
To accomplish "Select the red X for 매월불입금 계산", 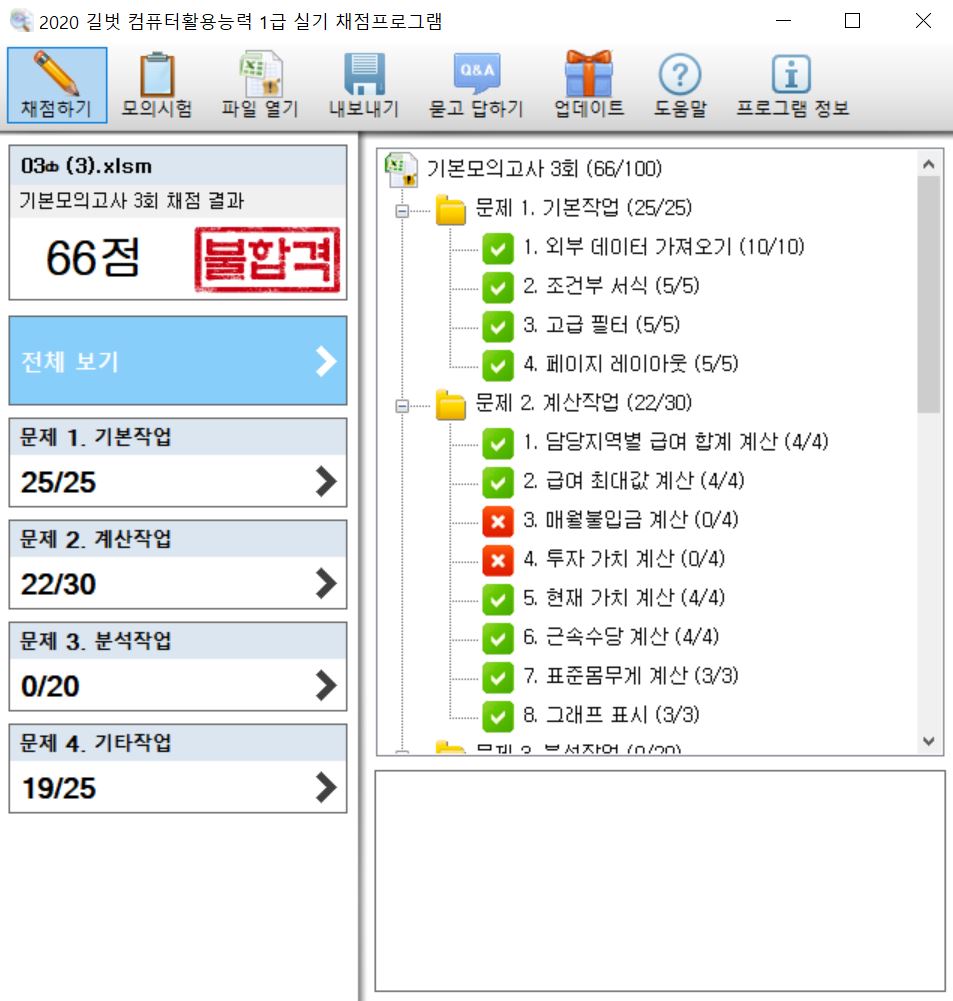I will [497, 521].
